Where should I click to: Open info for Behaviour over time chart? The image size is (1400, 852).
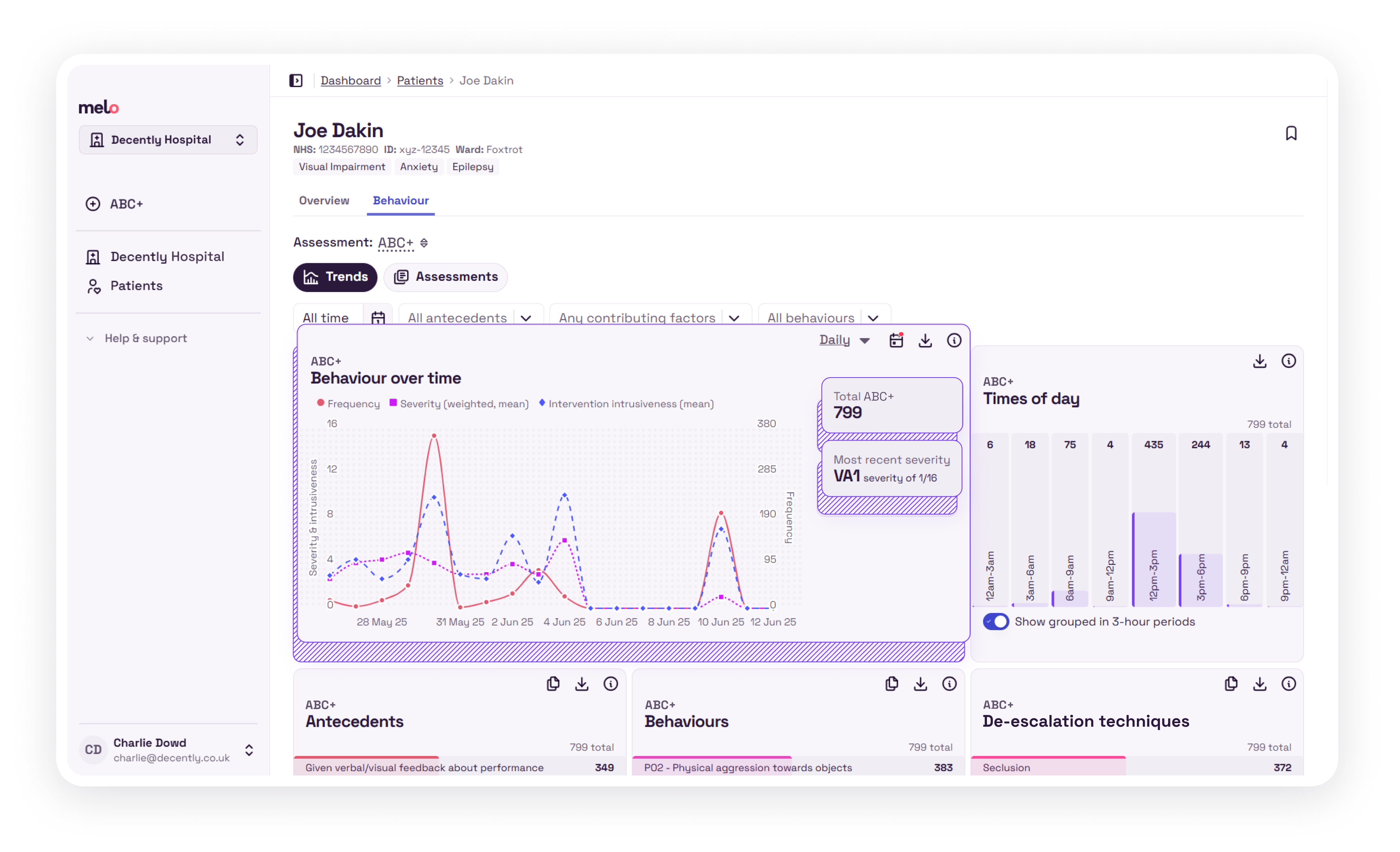954,340
